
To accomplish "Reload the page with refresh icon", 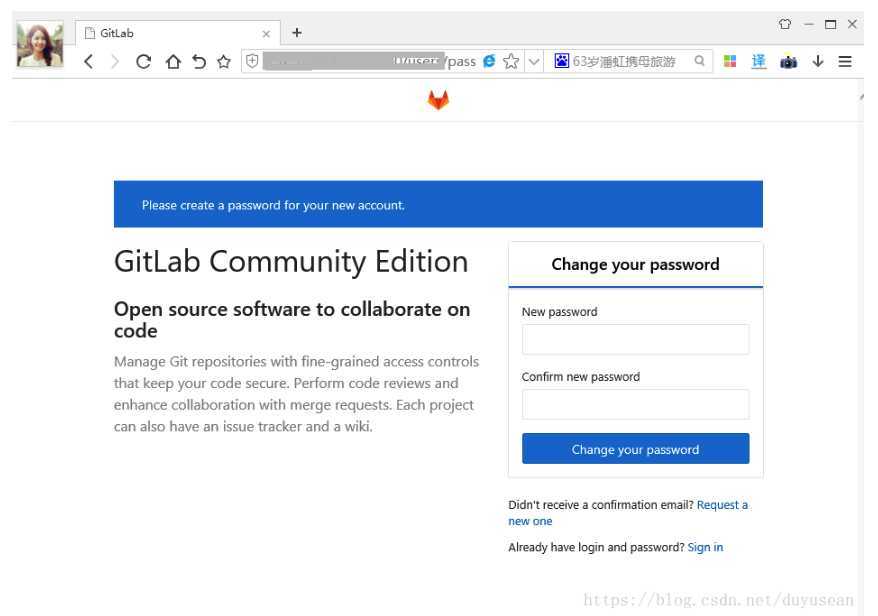I will tap(143, 61).
